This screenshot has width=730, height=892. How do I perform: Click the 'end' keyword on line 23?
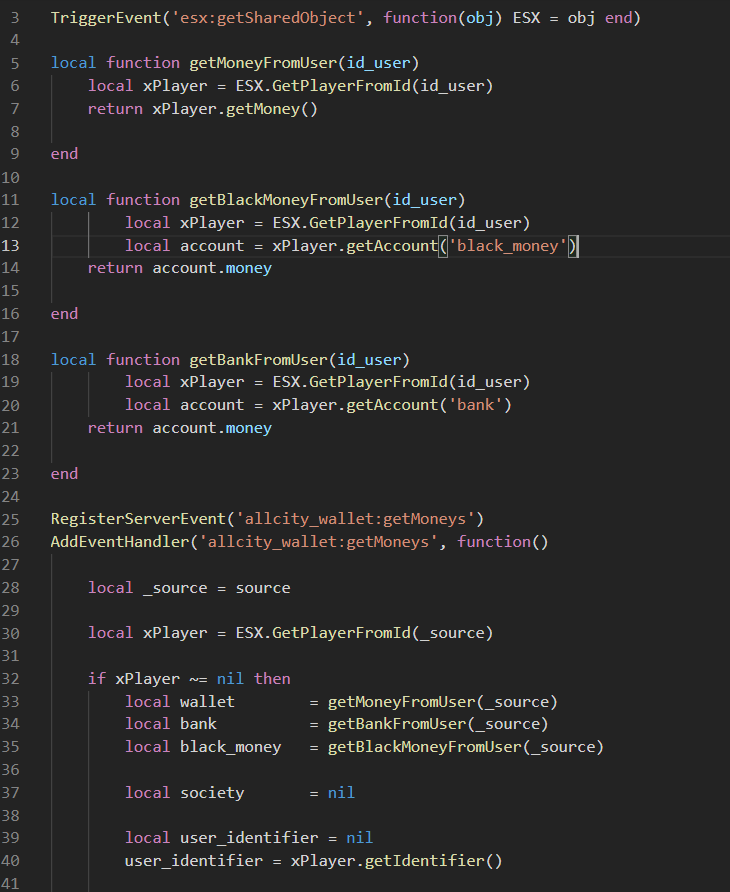click(x=64, y=474)
